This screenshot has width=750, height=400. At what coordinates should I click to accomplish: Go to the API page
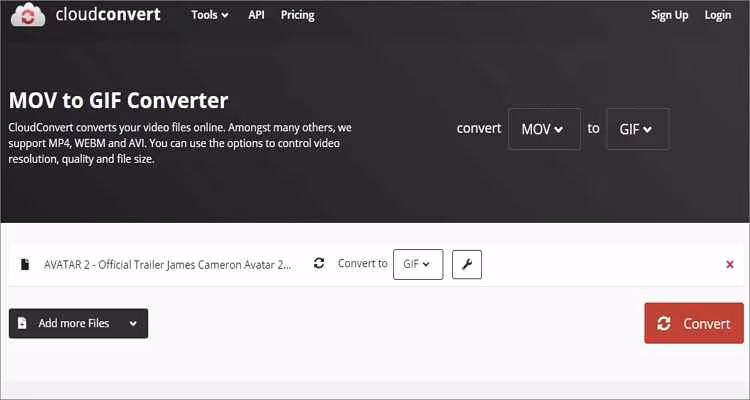point(256,15)
